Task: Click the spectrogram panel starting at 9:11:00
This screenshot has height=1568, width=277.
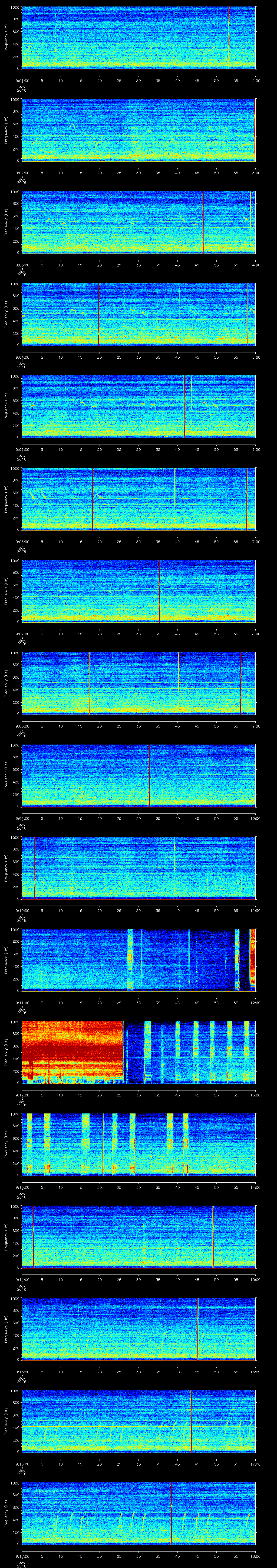Action: point(139,960)
